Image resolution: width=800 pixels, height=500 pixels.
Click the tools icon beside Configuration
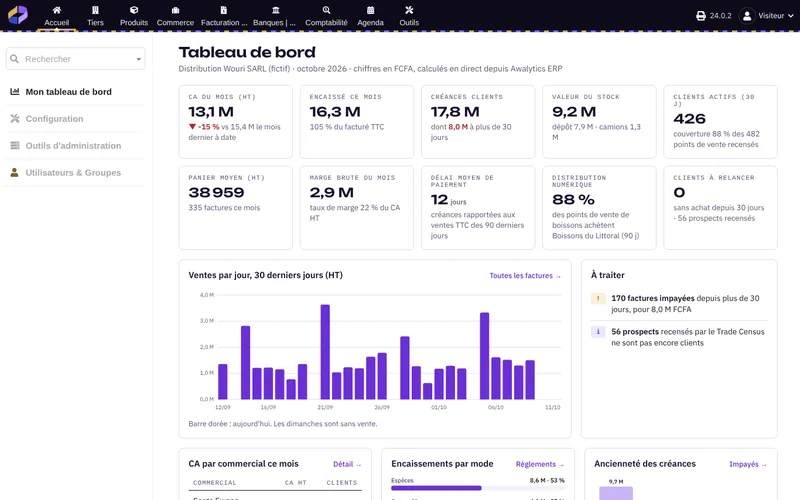(x=15, y=118)
